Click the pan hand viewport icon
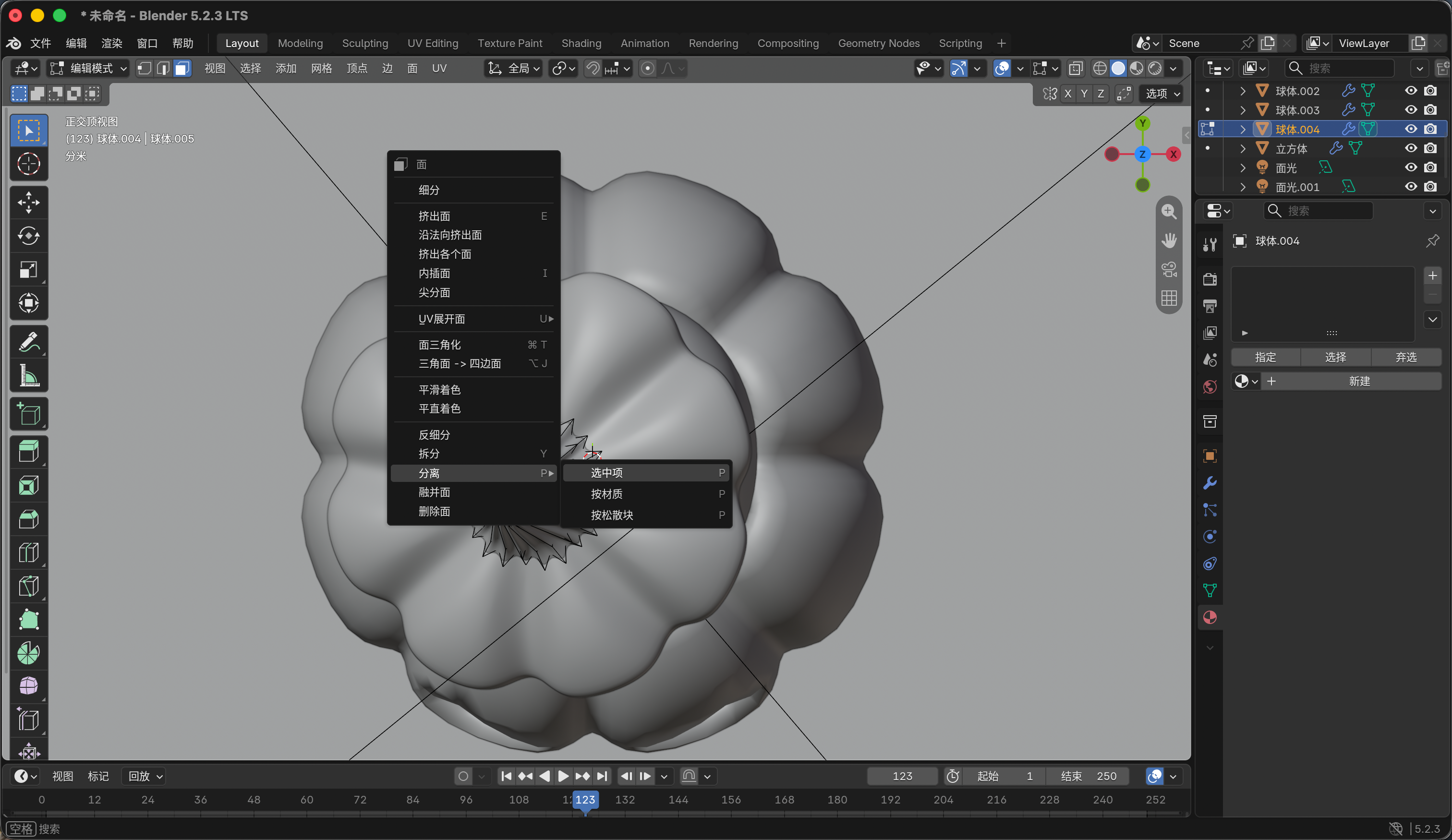The height and width of the screenshot is (840, 1452). click(x=1169, y=240)
